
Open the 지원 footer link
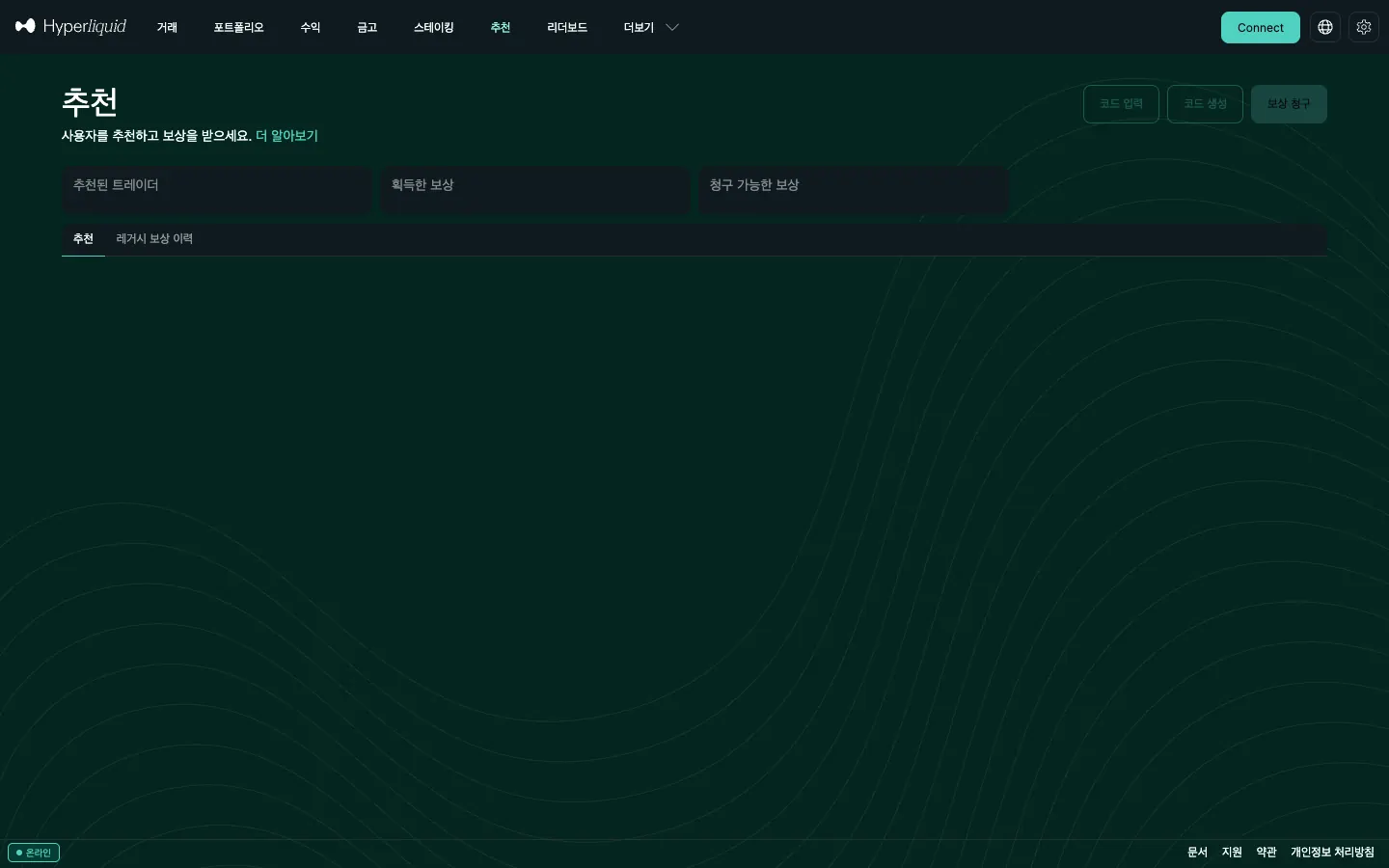1232,853
